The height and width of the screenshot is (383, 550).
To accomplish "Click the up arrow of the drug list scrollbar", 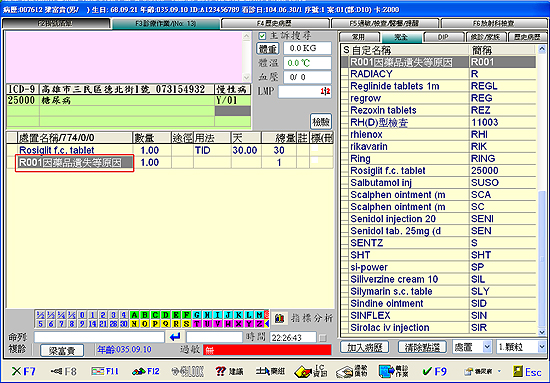I will click(542, 49).
